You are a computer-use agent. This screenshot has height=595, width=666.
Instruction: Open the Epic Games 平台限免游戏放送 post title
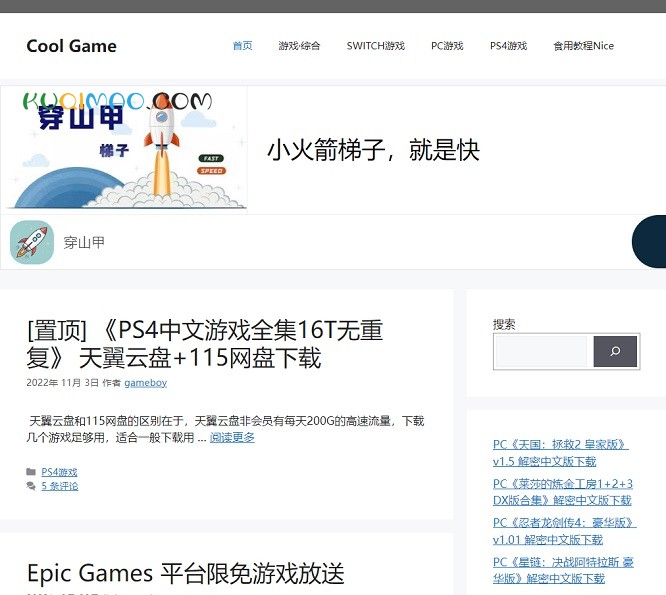(x=186, y=573)
